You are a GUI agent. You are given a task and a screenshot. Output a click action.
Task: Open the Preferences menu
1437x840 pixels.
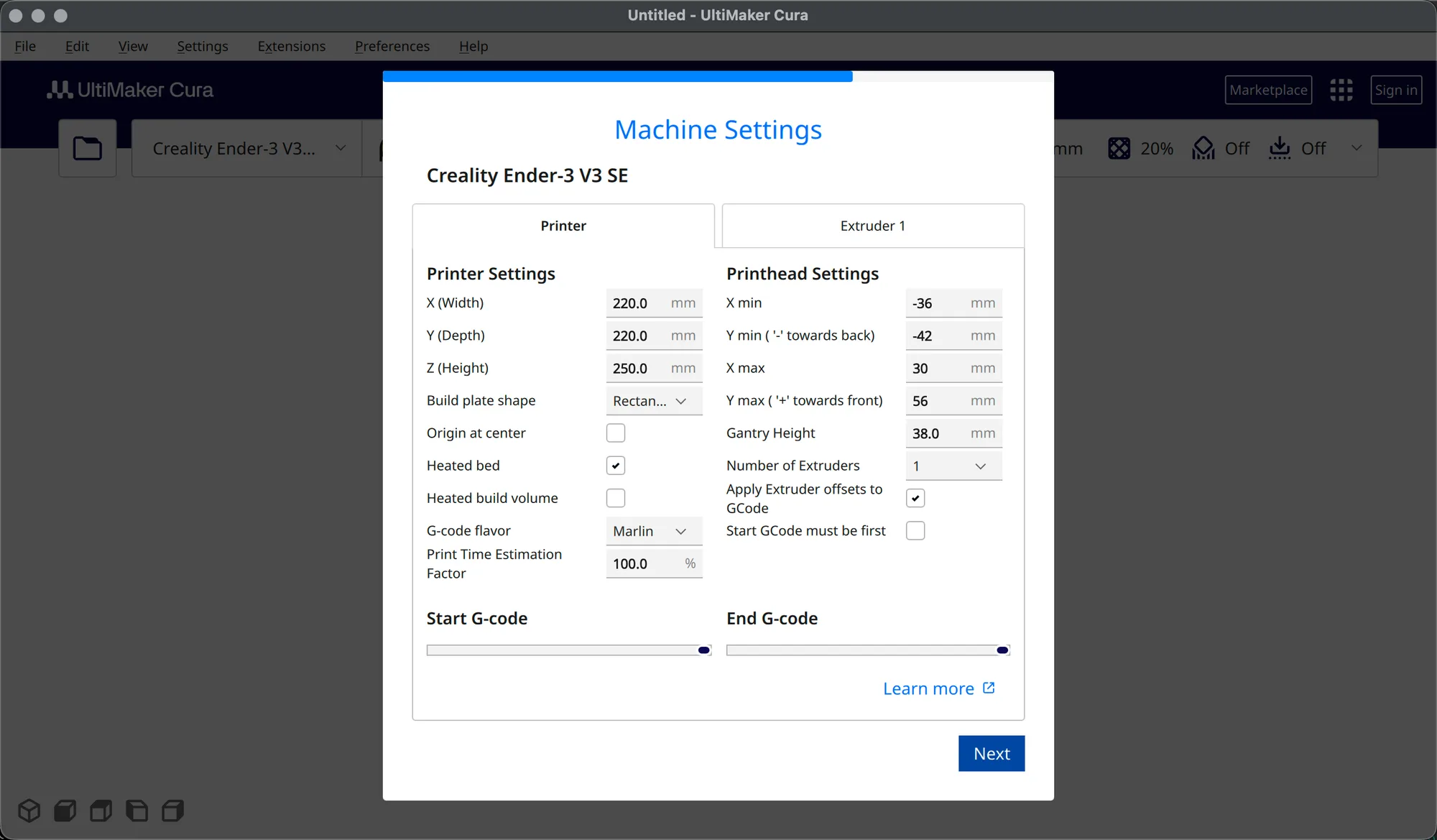[392, 46]
